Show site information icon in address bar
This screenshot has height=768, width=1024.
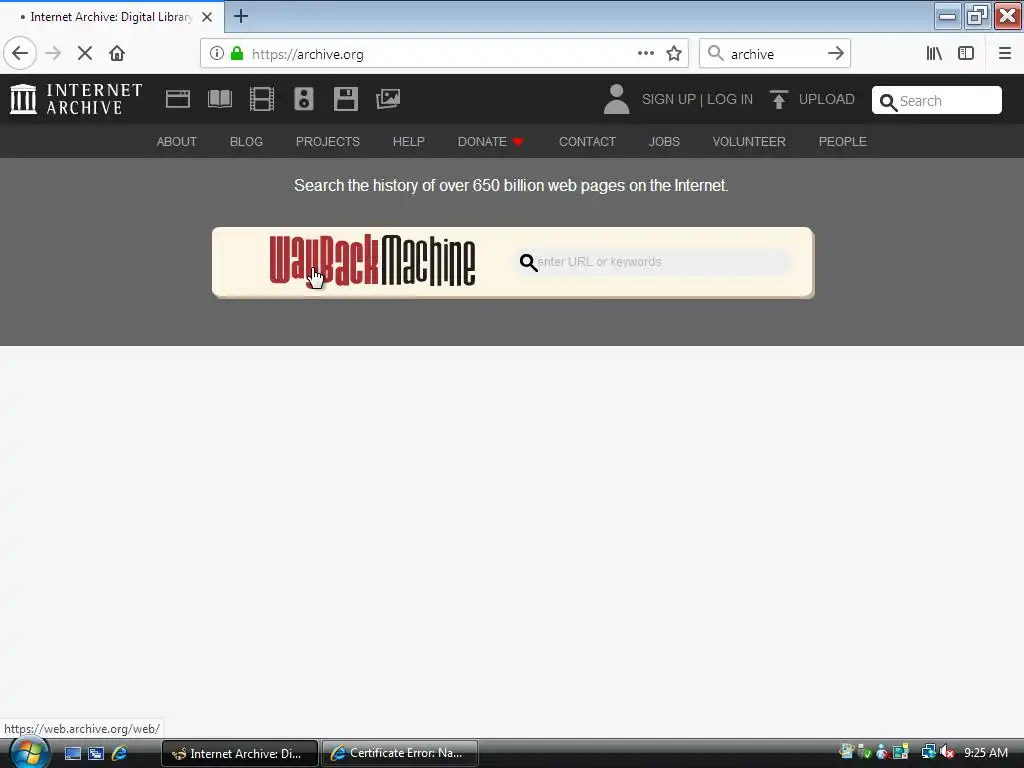(x=217, y=54)
